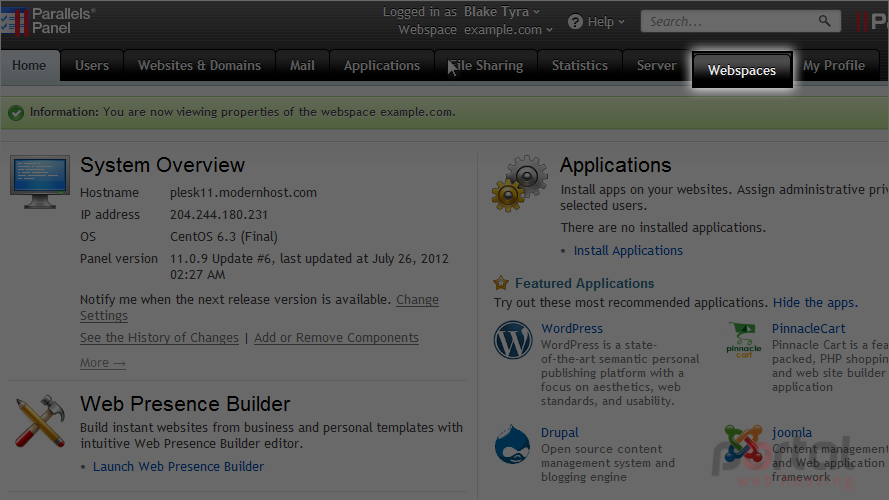Click the Parallels Panel logo icon
This screenshot has height=500, width=889.
pyautogui.click(x=15, y=21)
